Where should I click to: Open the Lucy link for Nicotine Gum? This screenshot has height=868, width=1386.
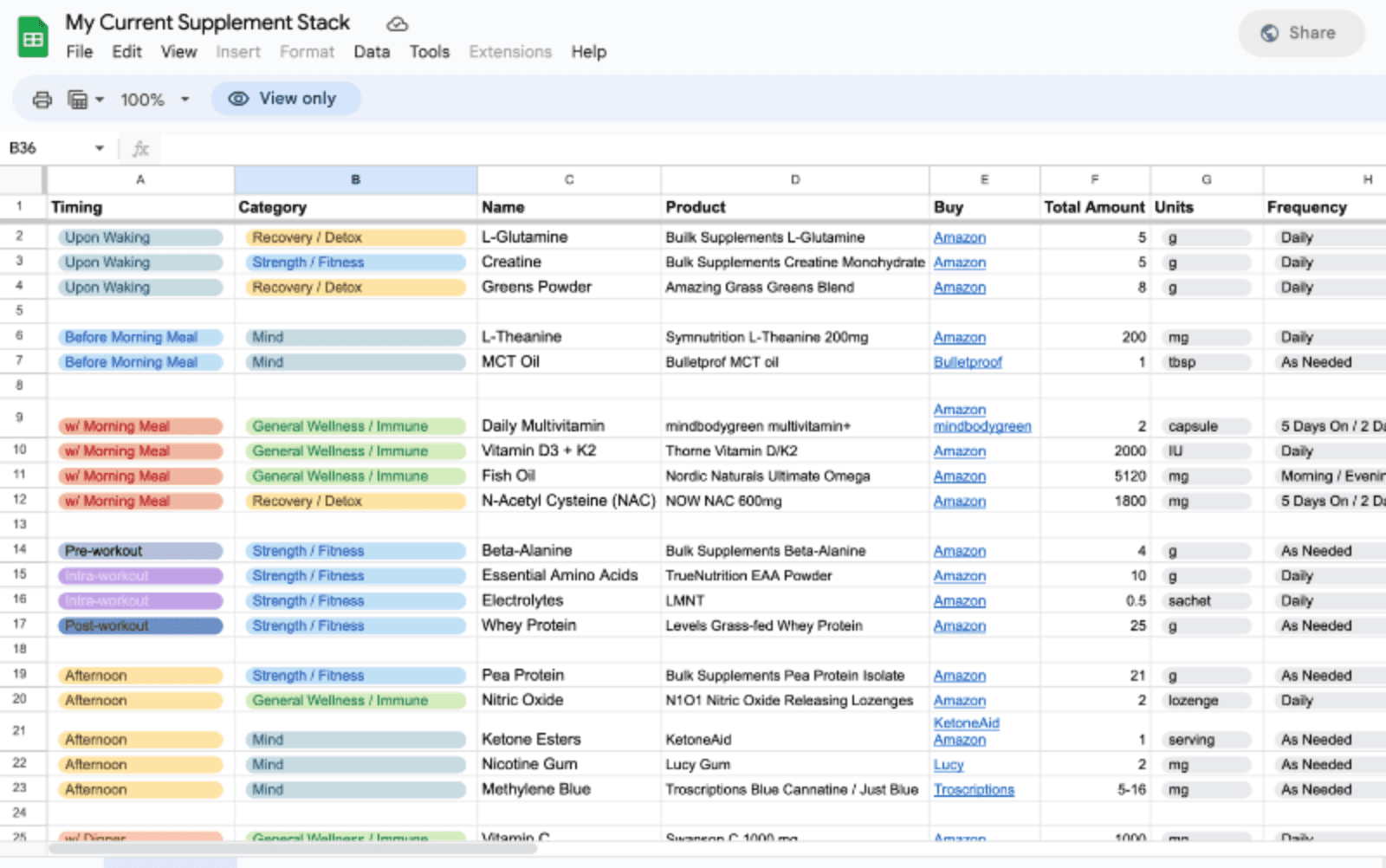coord(949,765)
